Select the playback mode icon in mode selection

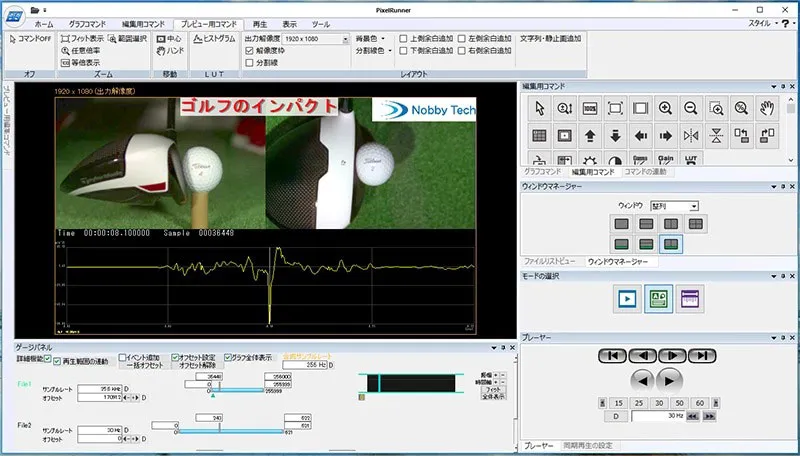pyautogui.click(x=628, y=297)
